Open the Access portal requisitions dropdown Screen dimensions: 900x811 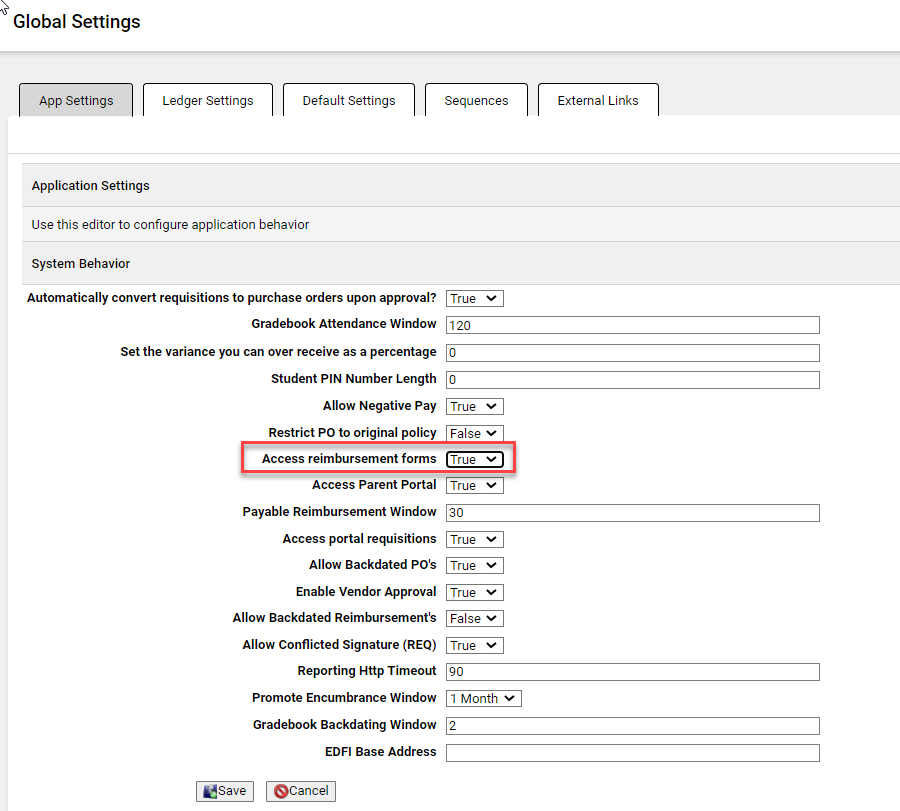[473, 539]
